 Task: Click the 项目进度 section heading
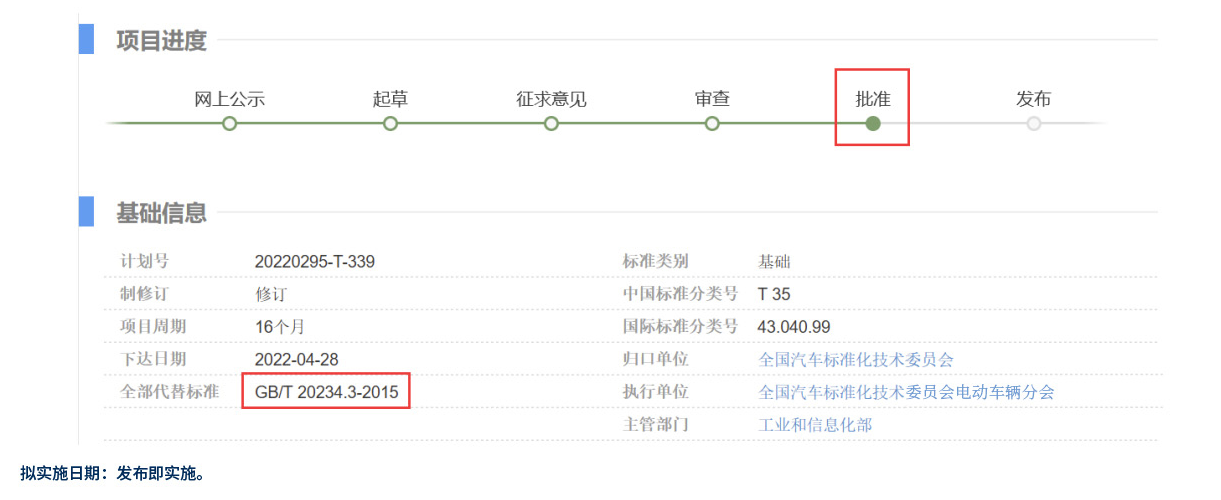click(x=161, y=41)
